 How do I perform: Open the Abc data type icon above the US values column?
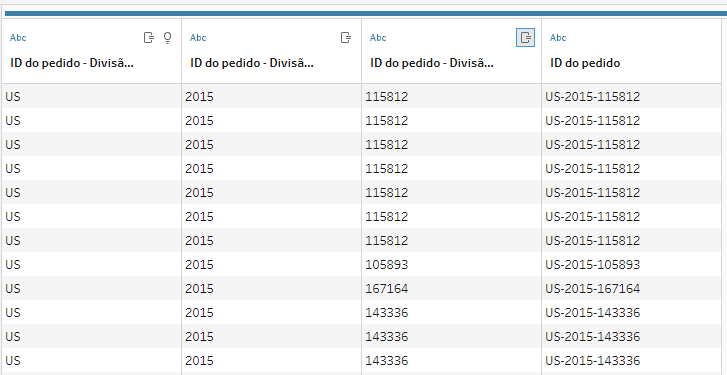point(18,38)
